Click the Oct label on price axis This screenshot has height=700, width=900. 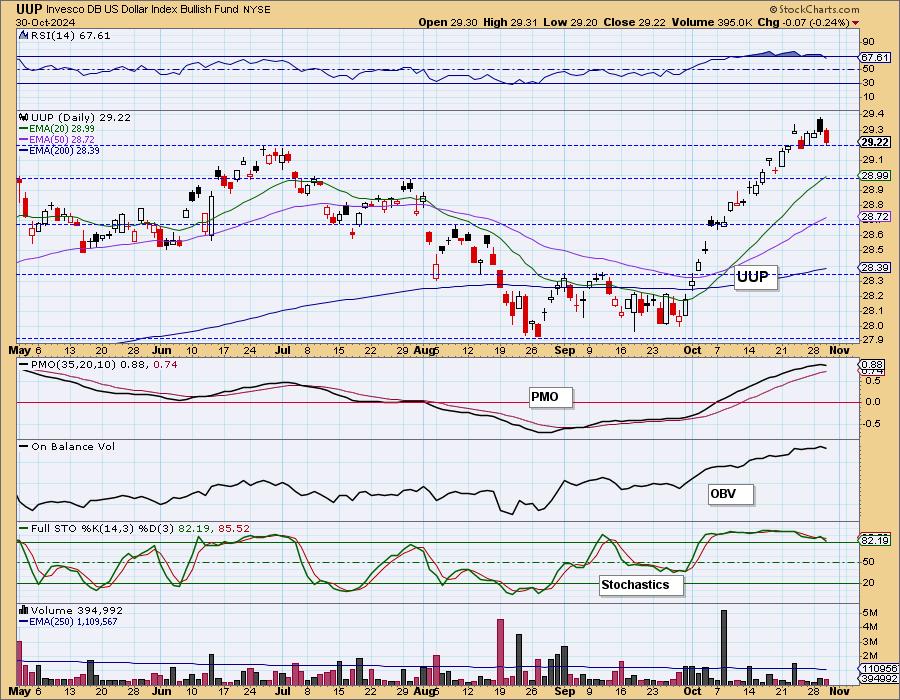tap(692, 350)
